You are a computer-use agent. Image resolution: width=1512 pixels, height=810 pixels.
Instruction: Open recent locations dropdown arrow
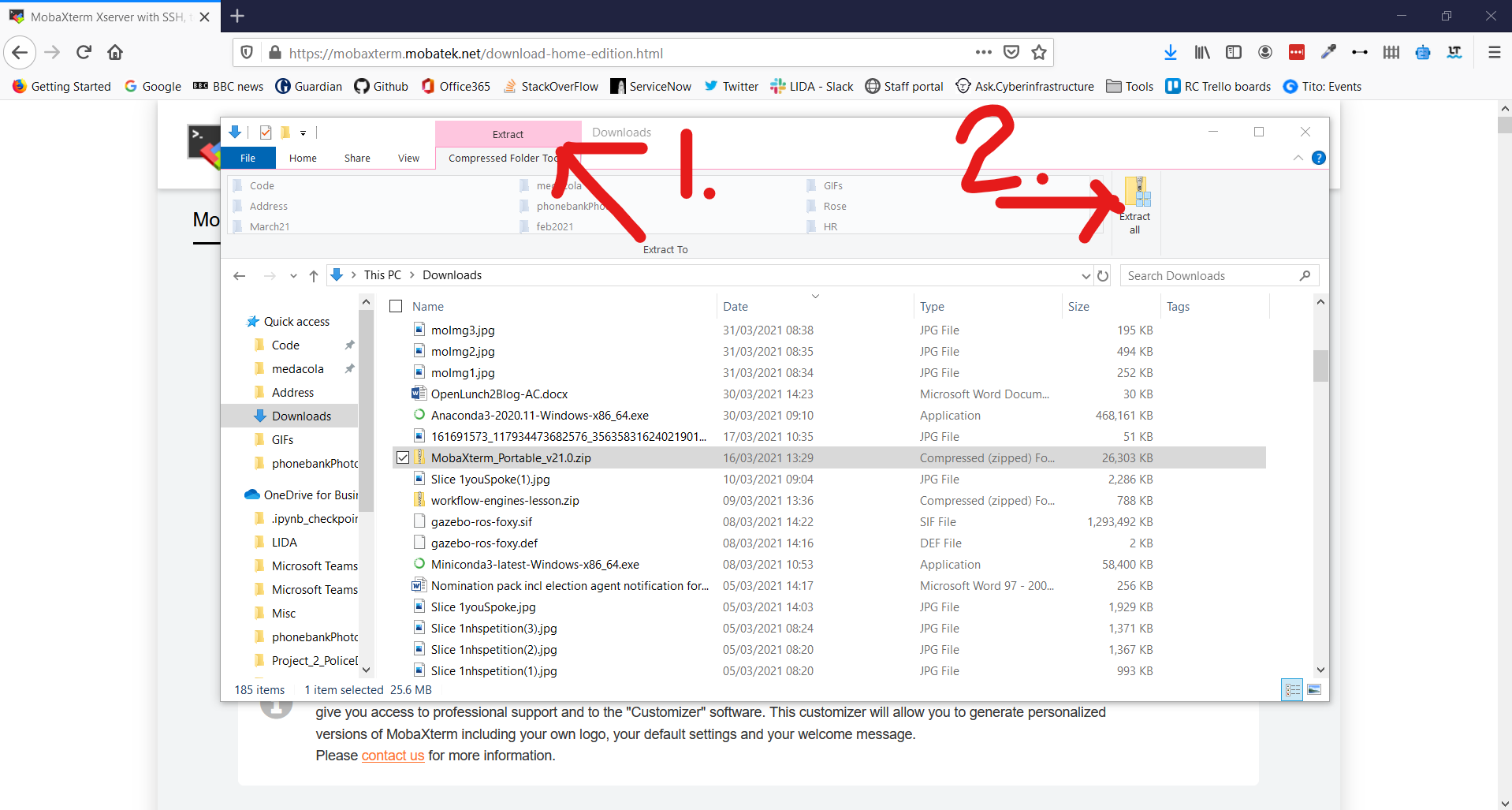pyautogui.click(x=293, y=276)
